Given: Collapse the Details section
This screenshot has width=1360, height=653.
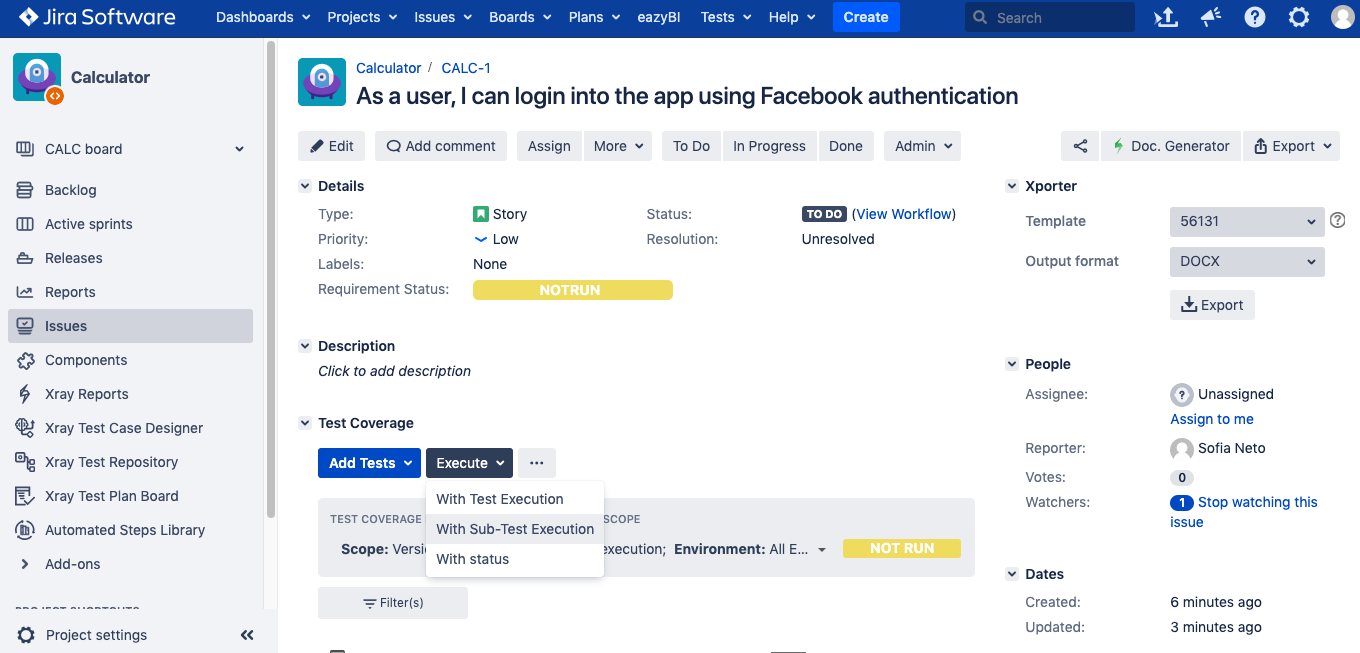Looking at the screenshot, I should (305, 186).
